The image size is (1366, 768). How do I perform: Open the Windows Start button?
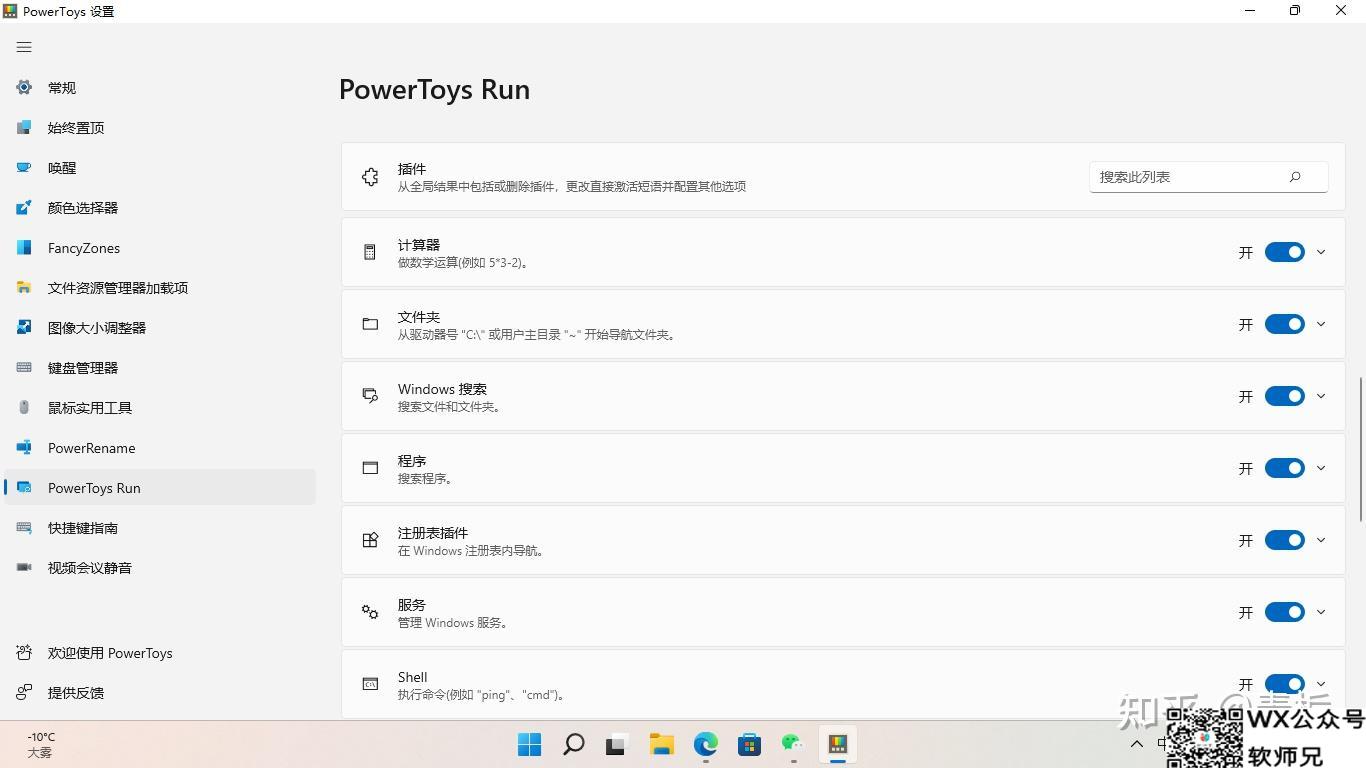tap(530, 744)
